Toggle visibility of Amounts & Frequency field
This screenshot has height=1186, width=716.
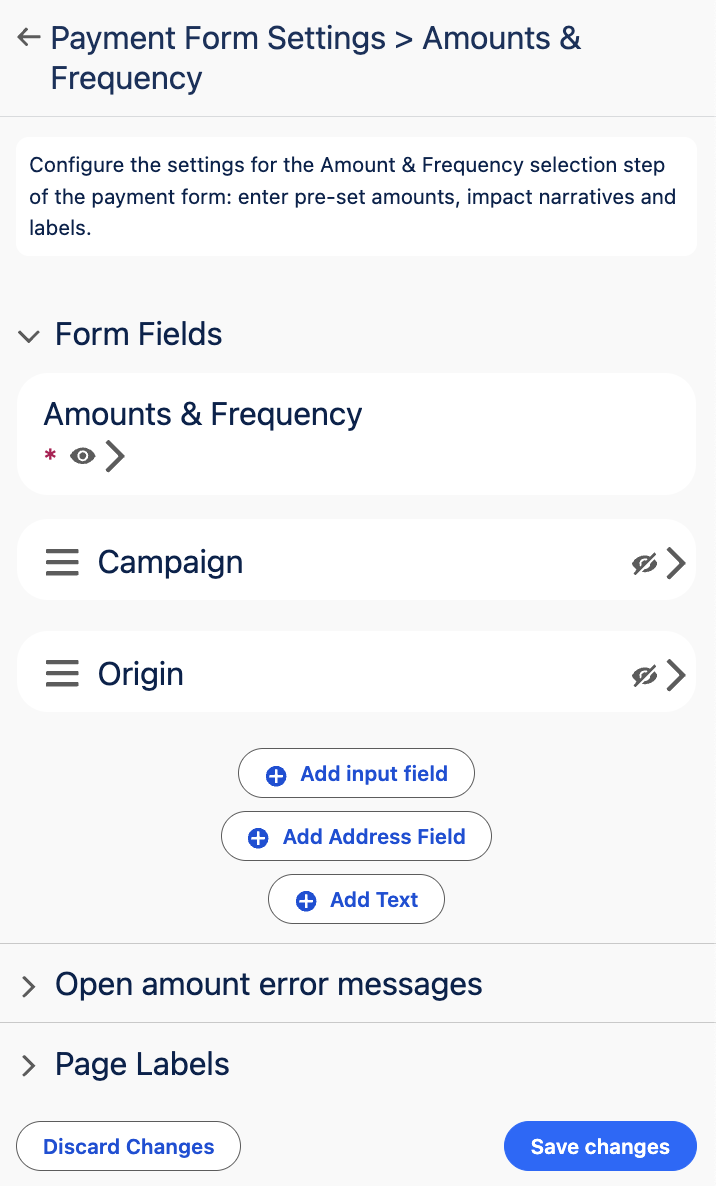point(82,456)
